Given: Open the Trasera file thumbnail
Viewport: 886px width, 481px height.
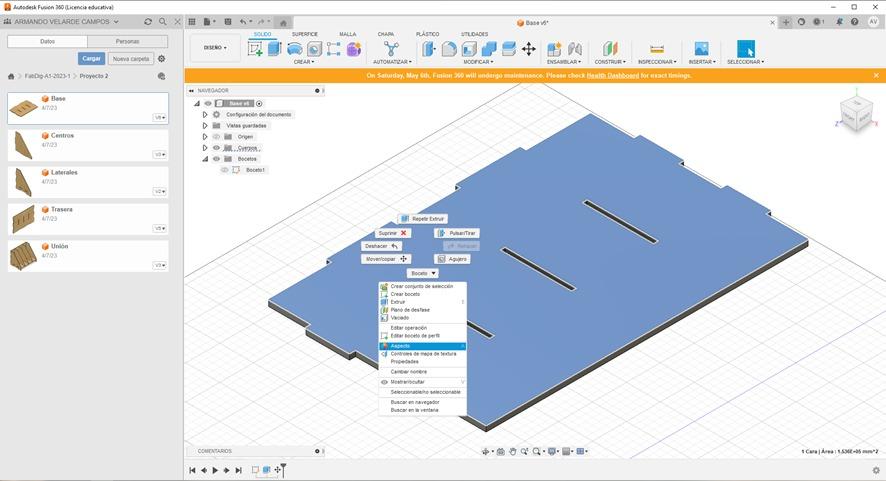Looking at the screenshot, I should click(x=23, y=219).
